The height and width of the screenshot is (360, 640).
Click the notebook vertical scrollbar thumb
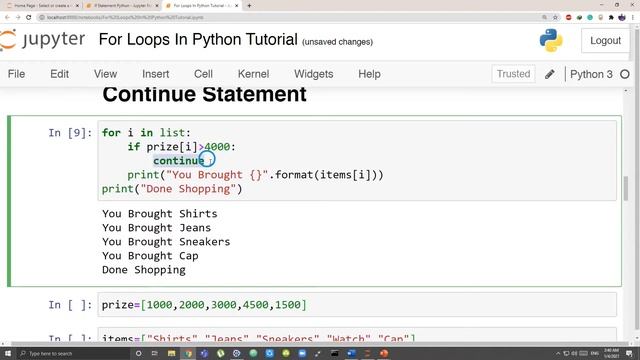click(x=626, y=188)
